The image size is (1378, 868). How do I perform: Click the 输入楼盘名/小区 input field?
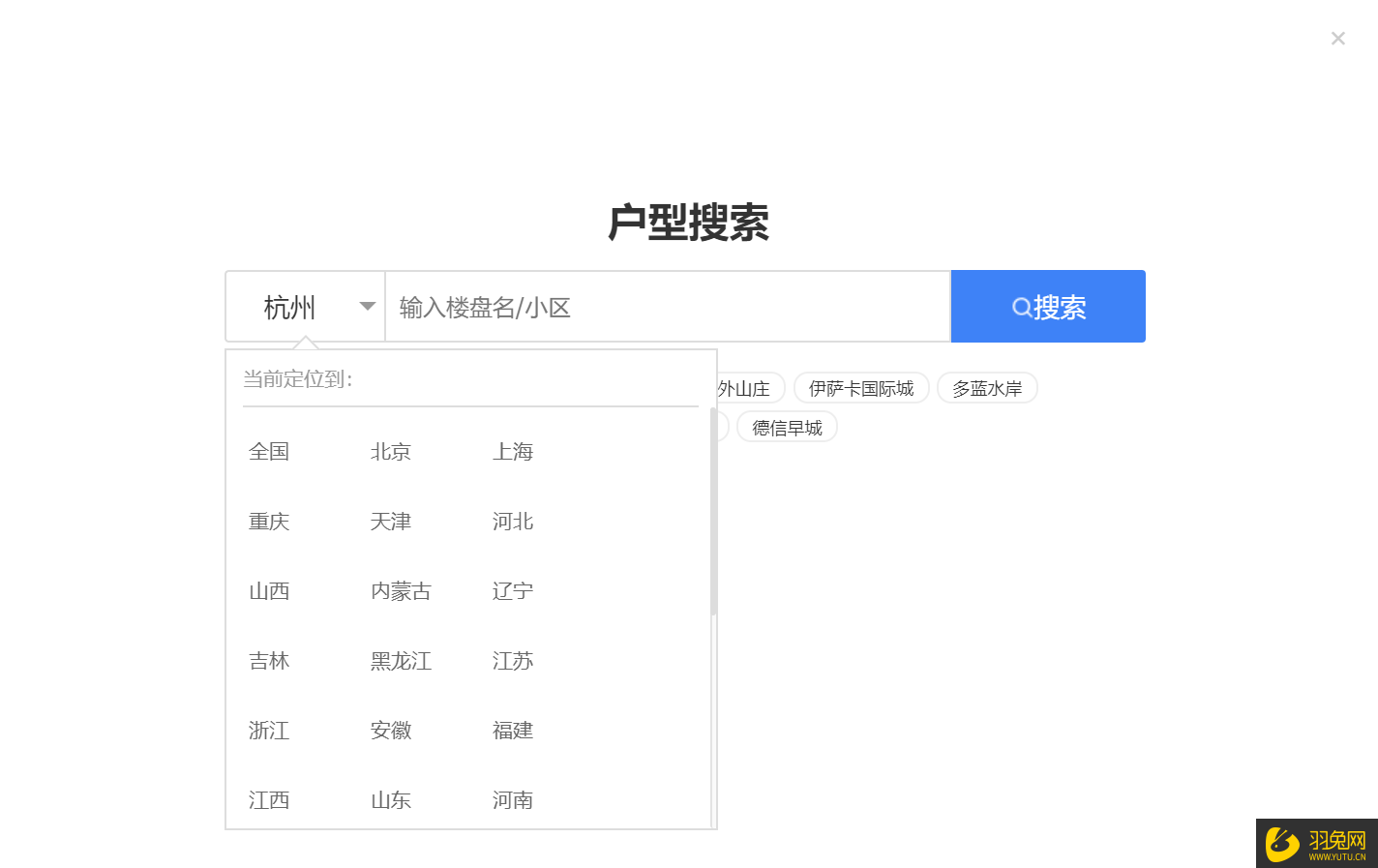pyautogui.click(x=667, y=307)
